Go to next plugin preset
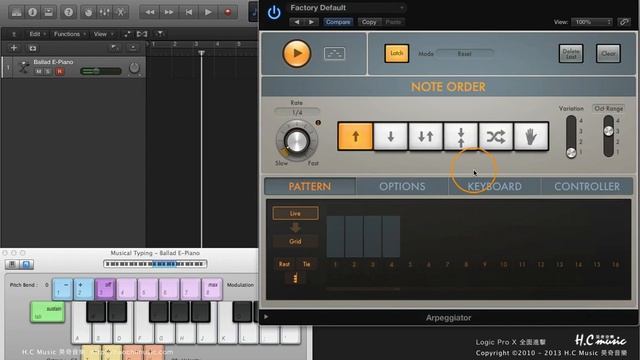Screen dimensions: 640x360 (x=311, y=22)
